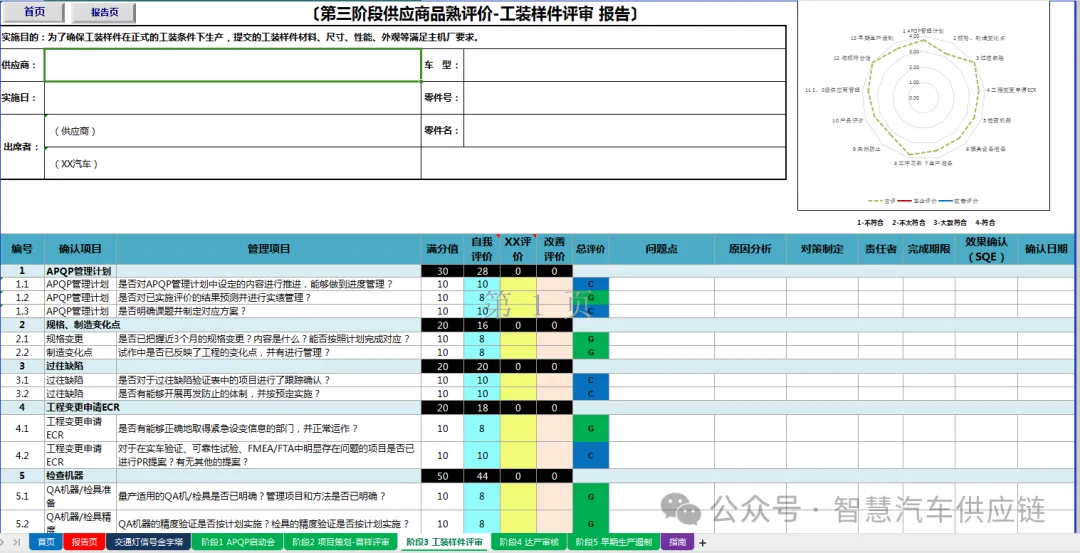This screenshot has width=1080, height=553.
Task: Click the question text in row 4.2
Action: click(x=267, y=455)
